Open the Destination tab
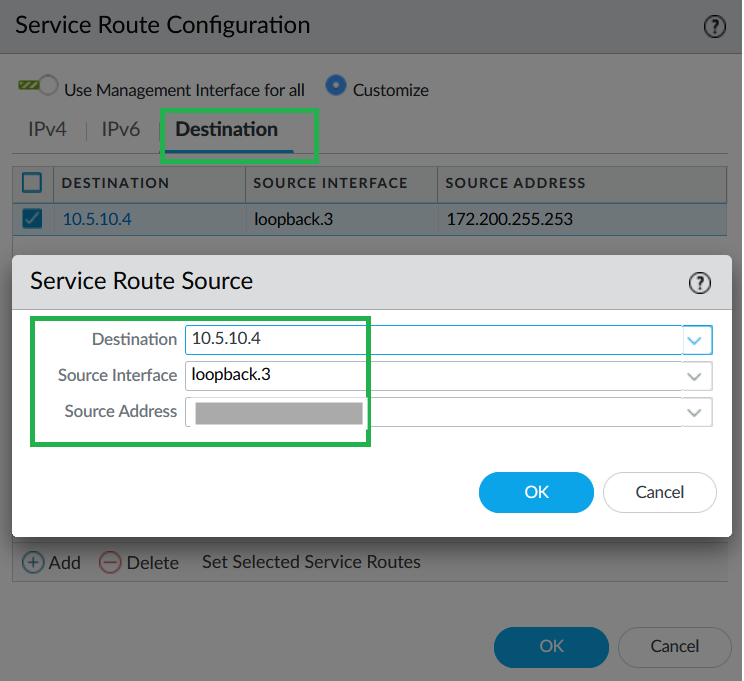The image size is (744, 681). point(227,130)
